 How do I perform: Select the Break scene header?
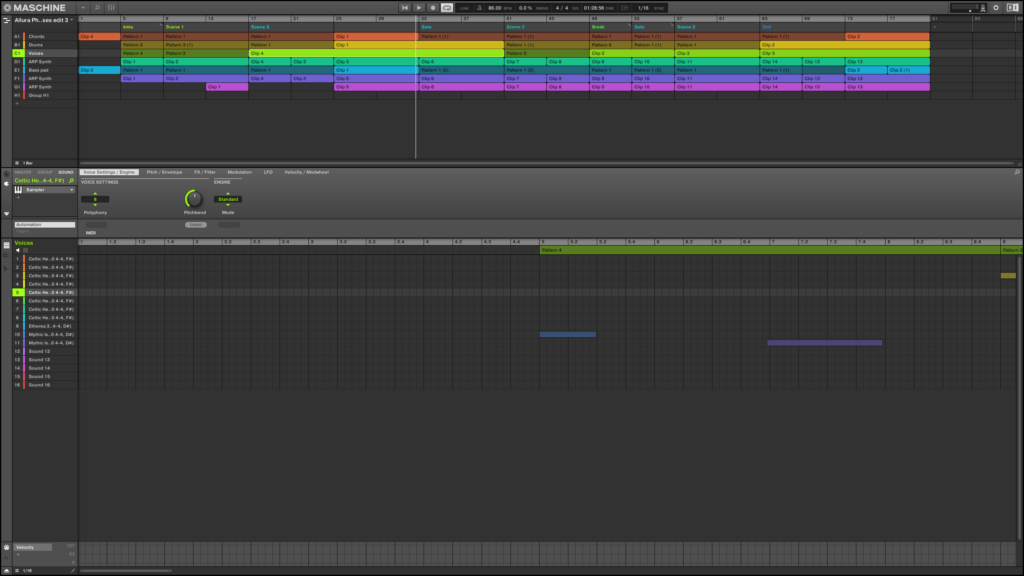click(x=610, y=27)
